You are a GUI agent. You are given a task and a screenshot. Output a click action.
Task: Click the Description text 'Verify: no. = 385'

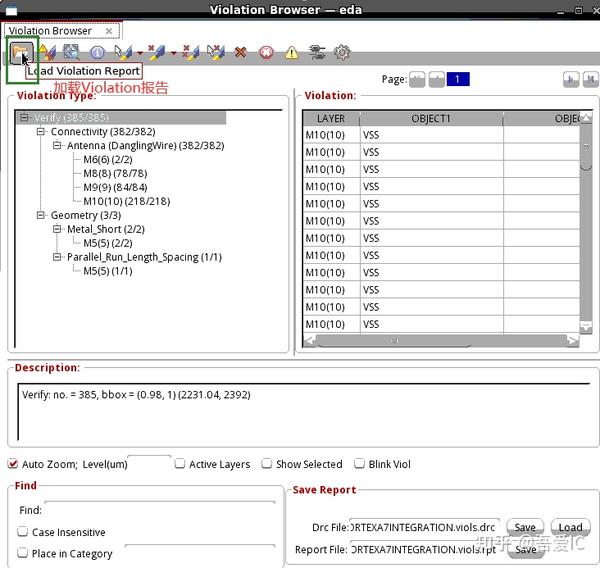(59, 395)
